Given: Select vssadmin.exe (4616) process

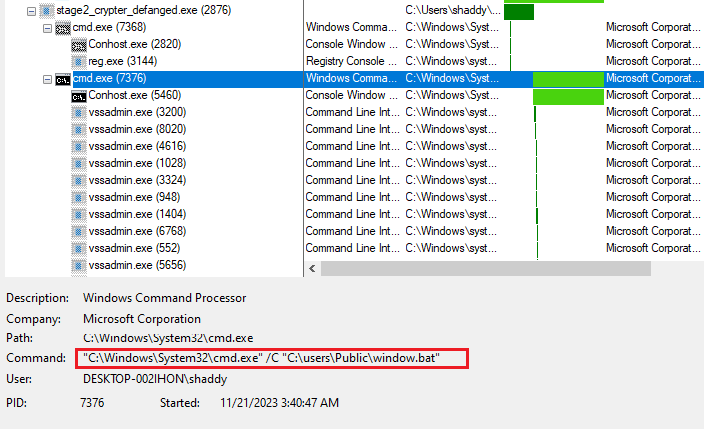Looking at the screenshot, I should point(137,146).
